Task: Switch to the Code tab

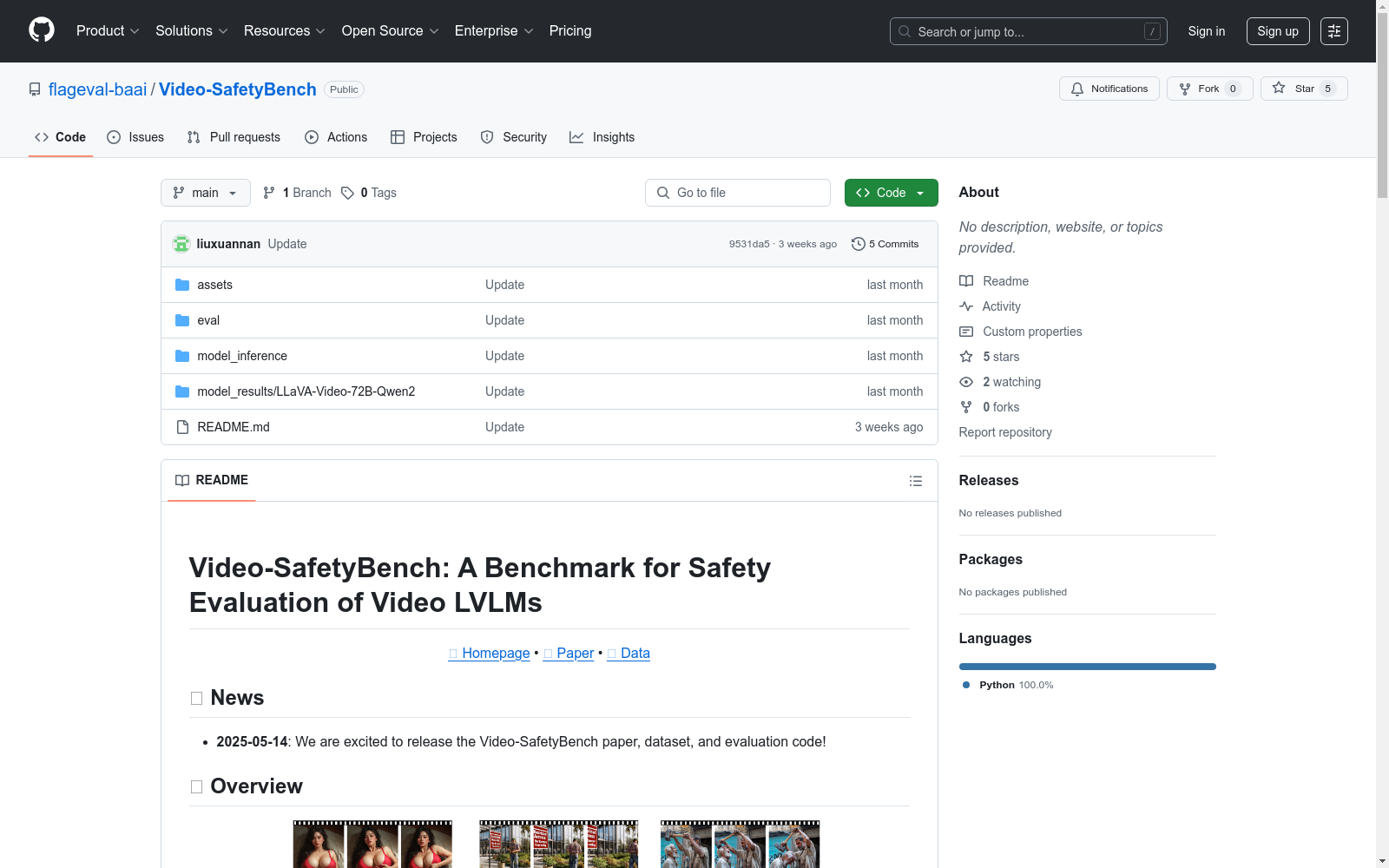Action: tap(61, 137)
